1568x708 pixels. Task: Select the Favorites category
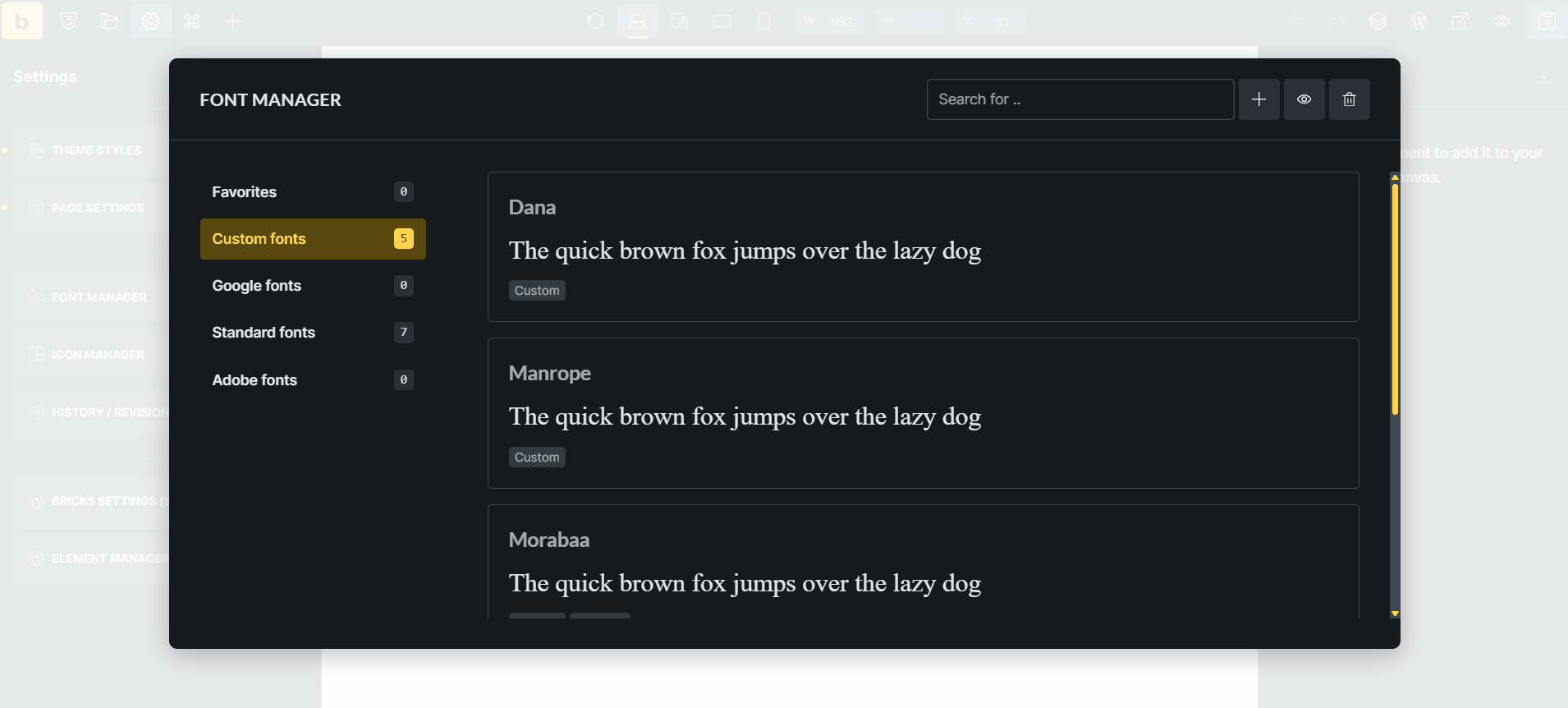point(313,191)
